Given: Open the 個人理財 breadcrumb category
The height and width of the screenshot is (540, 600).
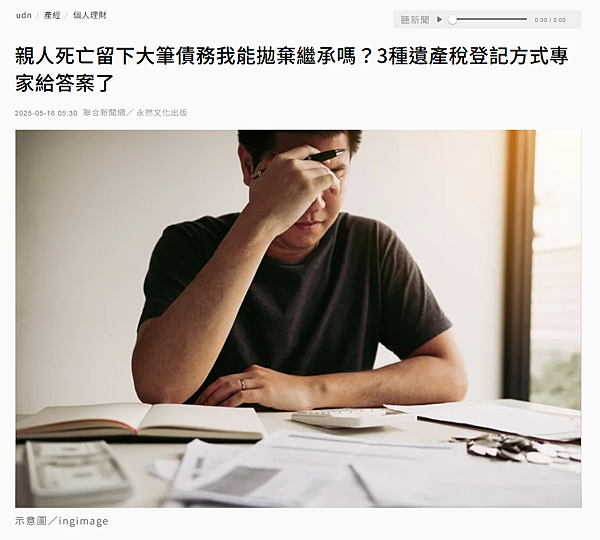Looking at the screenshot, I should [x=90, y=15].
